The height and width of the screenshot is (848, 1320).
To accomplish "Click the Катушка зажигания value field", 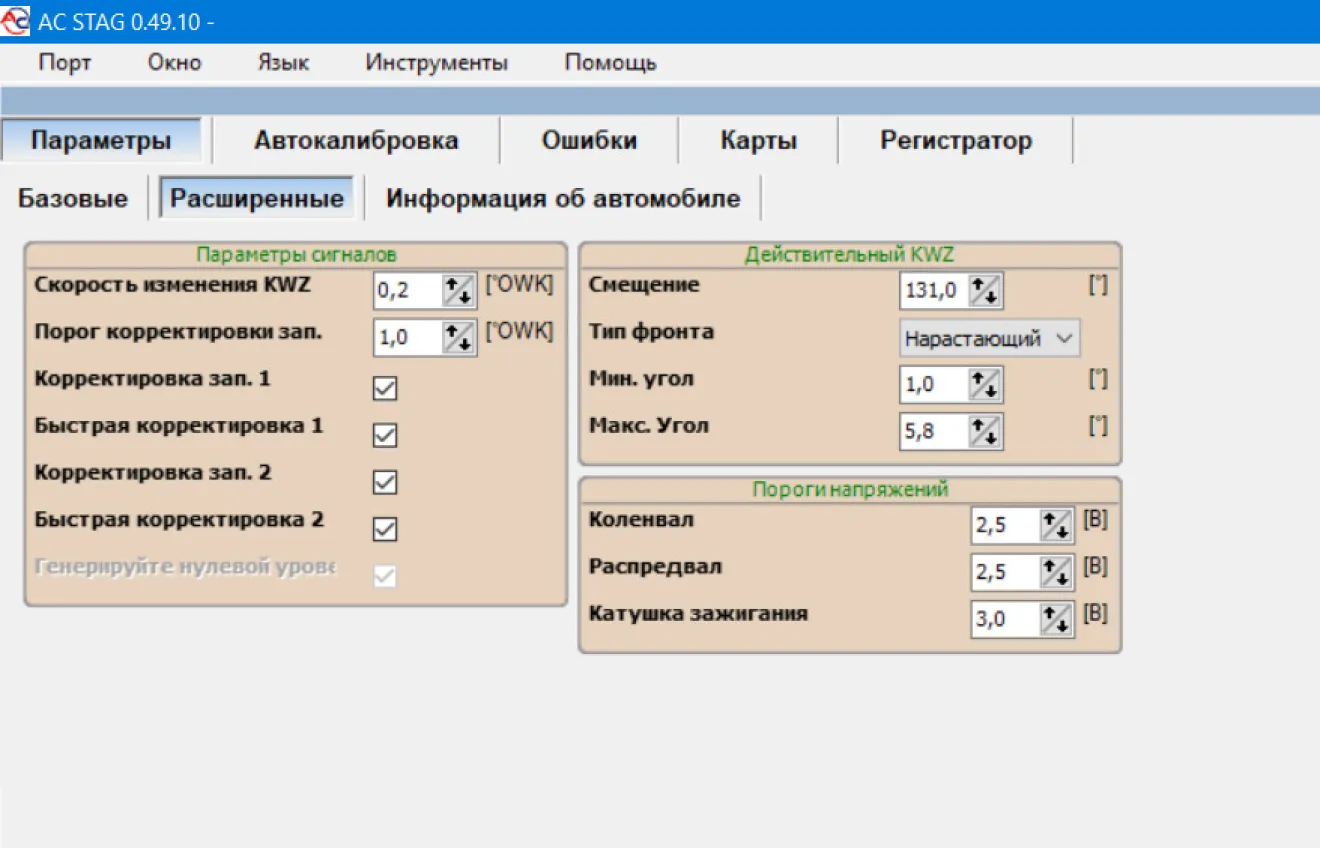I will (1006, 619).
